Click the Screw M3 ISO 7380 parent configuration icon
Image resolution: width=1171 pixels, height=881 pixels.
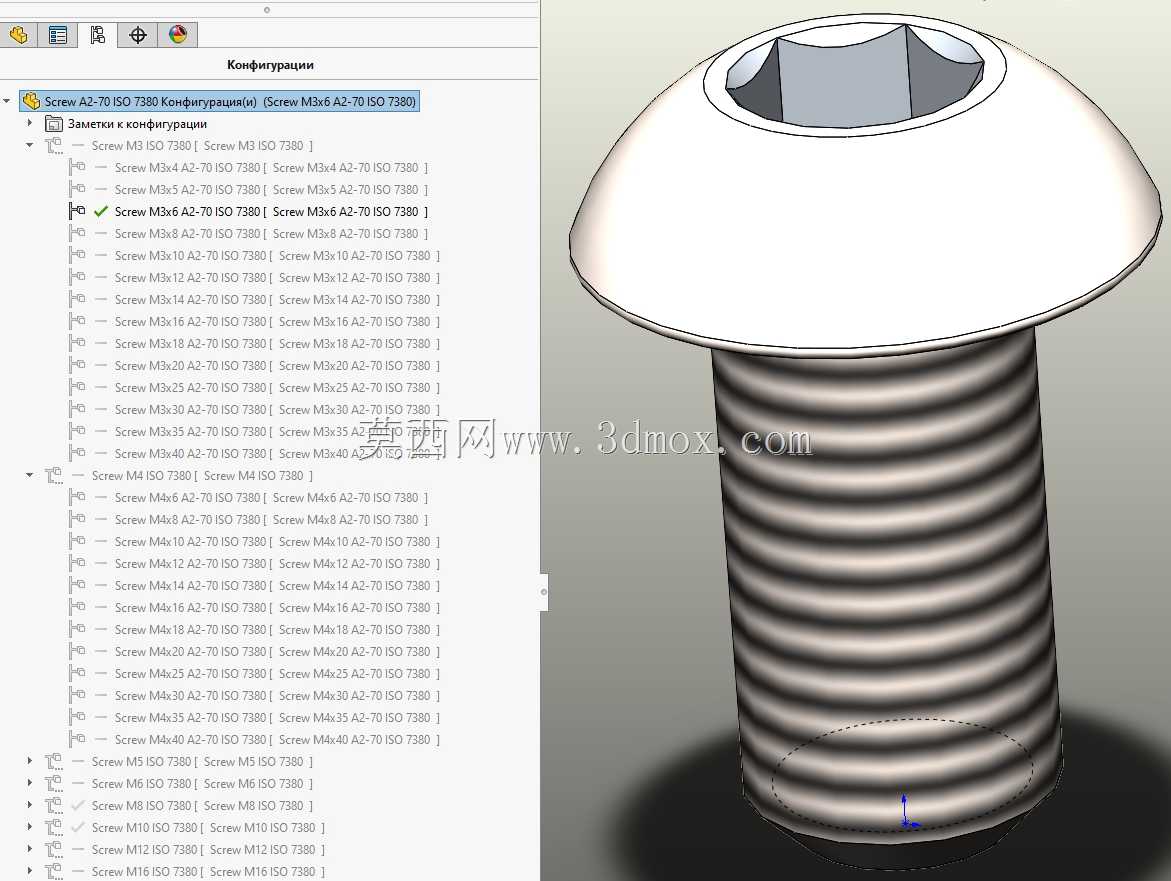pyautogui.click(x=54, y=146)
